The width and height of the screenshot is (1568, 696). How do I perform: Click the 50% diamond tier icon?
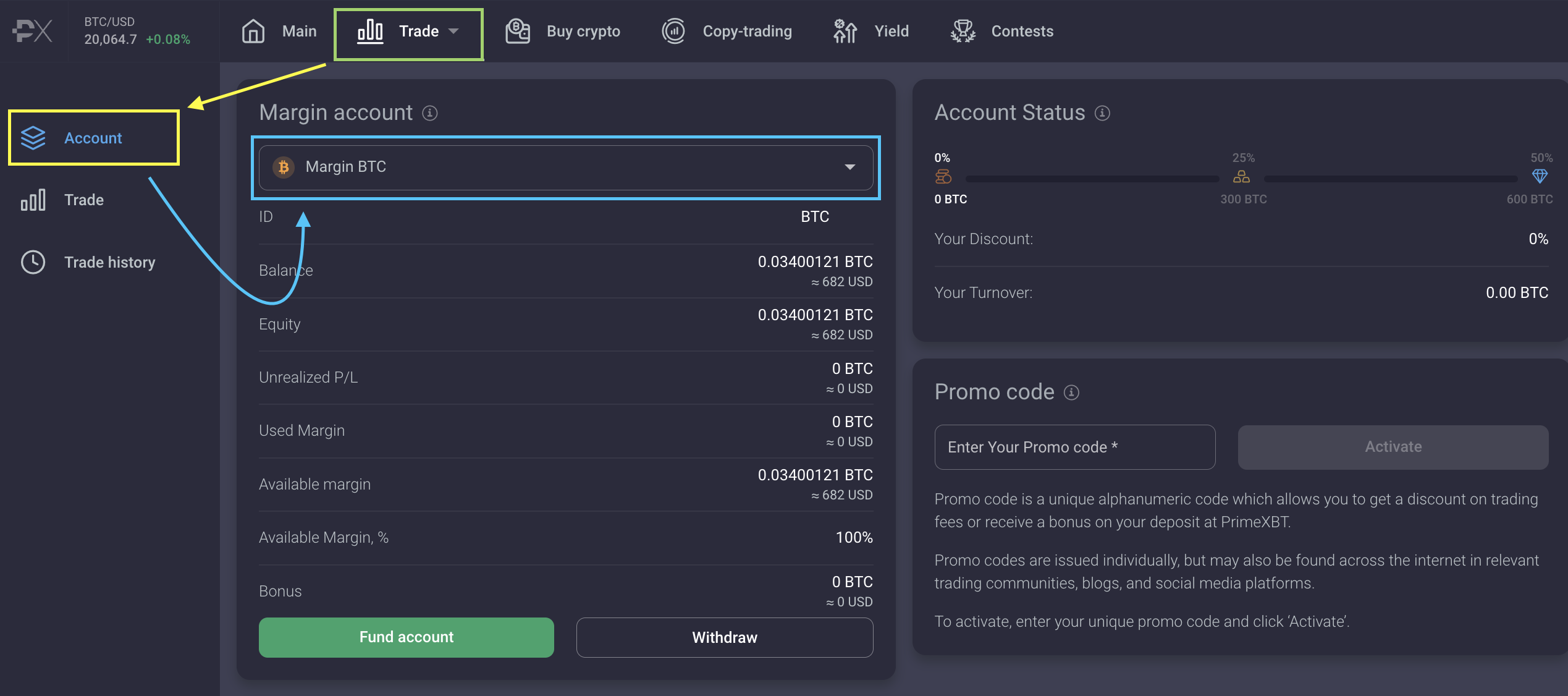pos(1540,177)
